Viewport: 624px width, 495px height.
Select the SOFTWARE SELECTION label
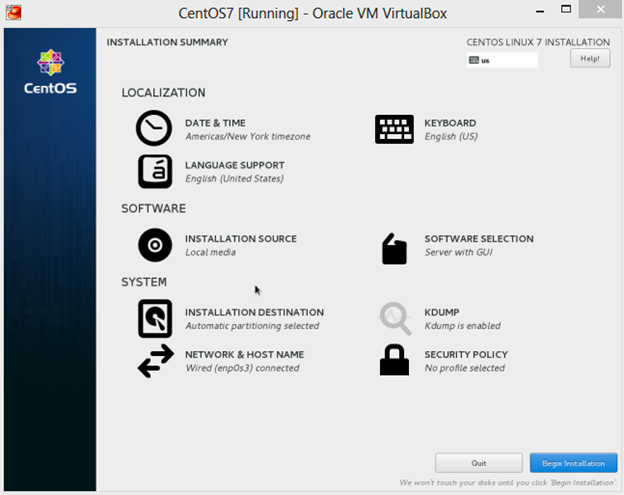tap(479, 239)
